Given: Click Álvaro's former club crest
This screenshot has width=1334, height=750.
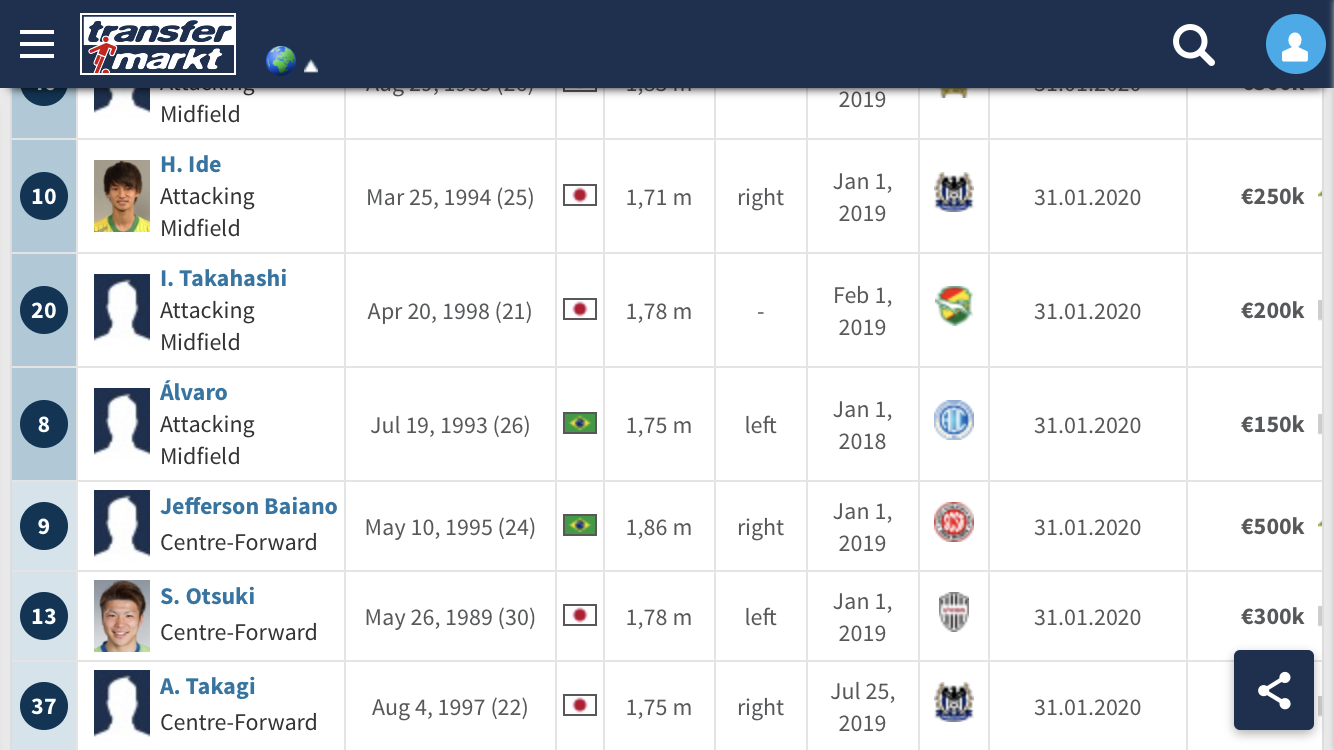Looking at the screenshot, I should pos(954,420).
